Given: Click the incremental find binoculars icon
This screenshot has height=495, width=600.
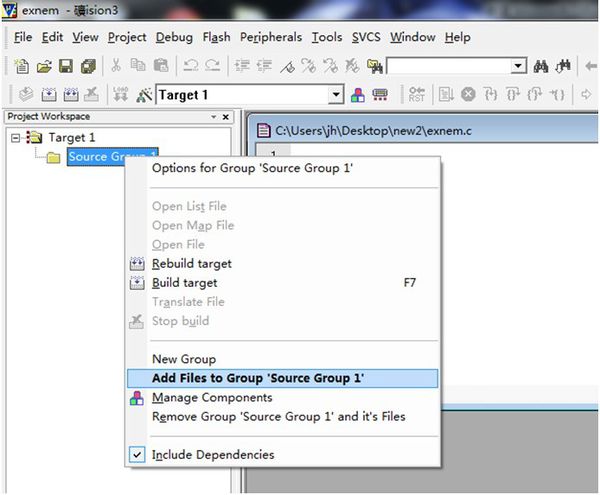Looking at the screenshot, I should click(x=563, y=67).
